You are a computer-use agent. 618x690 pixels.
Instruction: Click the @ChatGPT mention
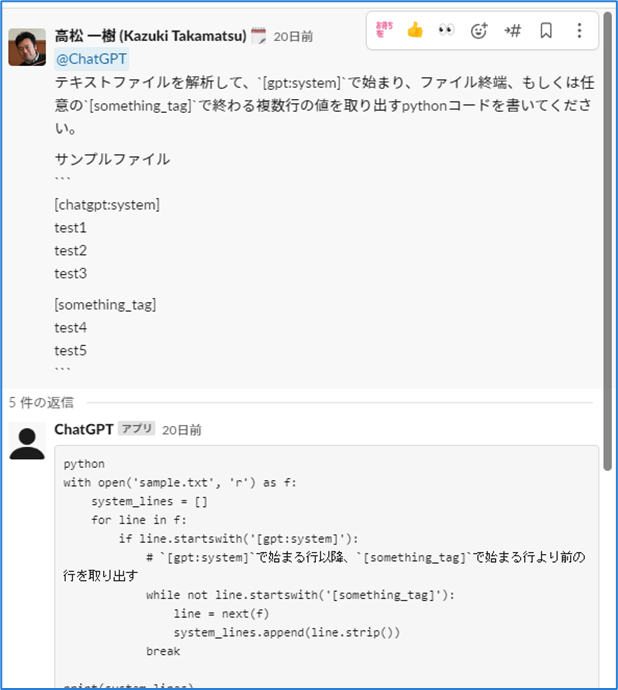pyautogui.click(x=91, y=59)
